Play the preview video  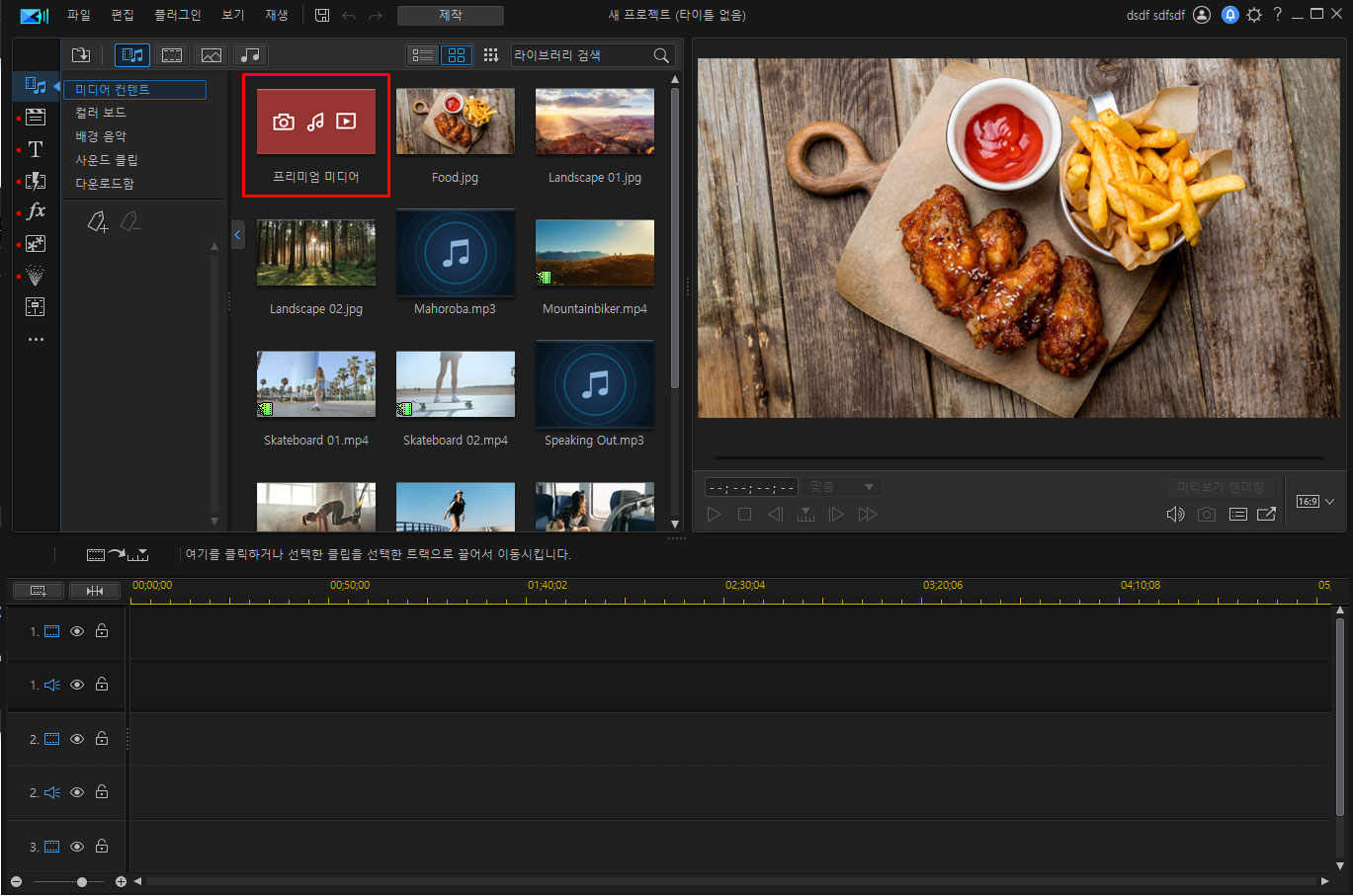pyautogui.click(x=715, y=515)
